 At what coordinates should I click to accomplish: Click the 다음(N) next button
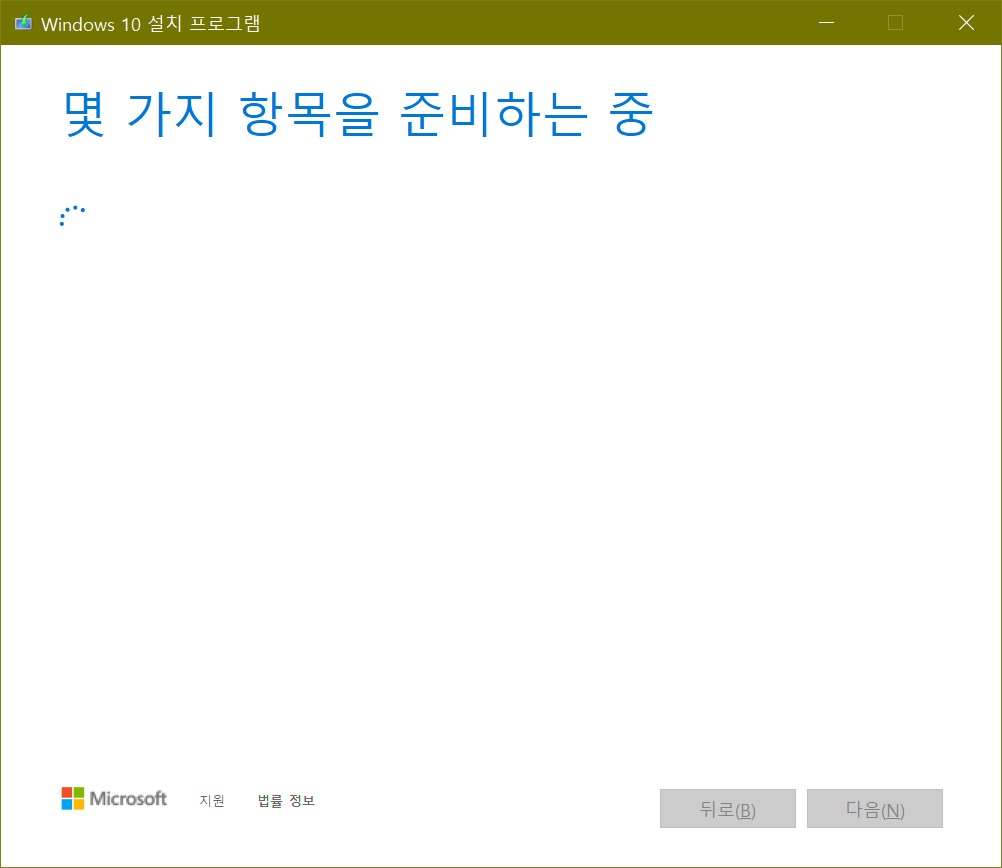(875, 809)
